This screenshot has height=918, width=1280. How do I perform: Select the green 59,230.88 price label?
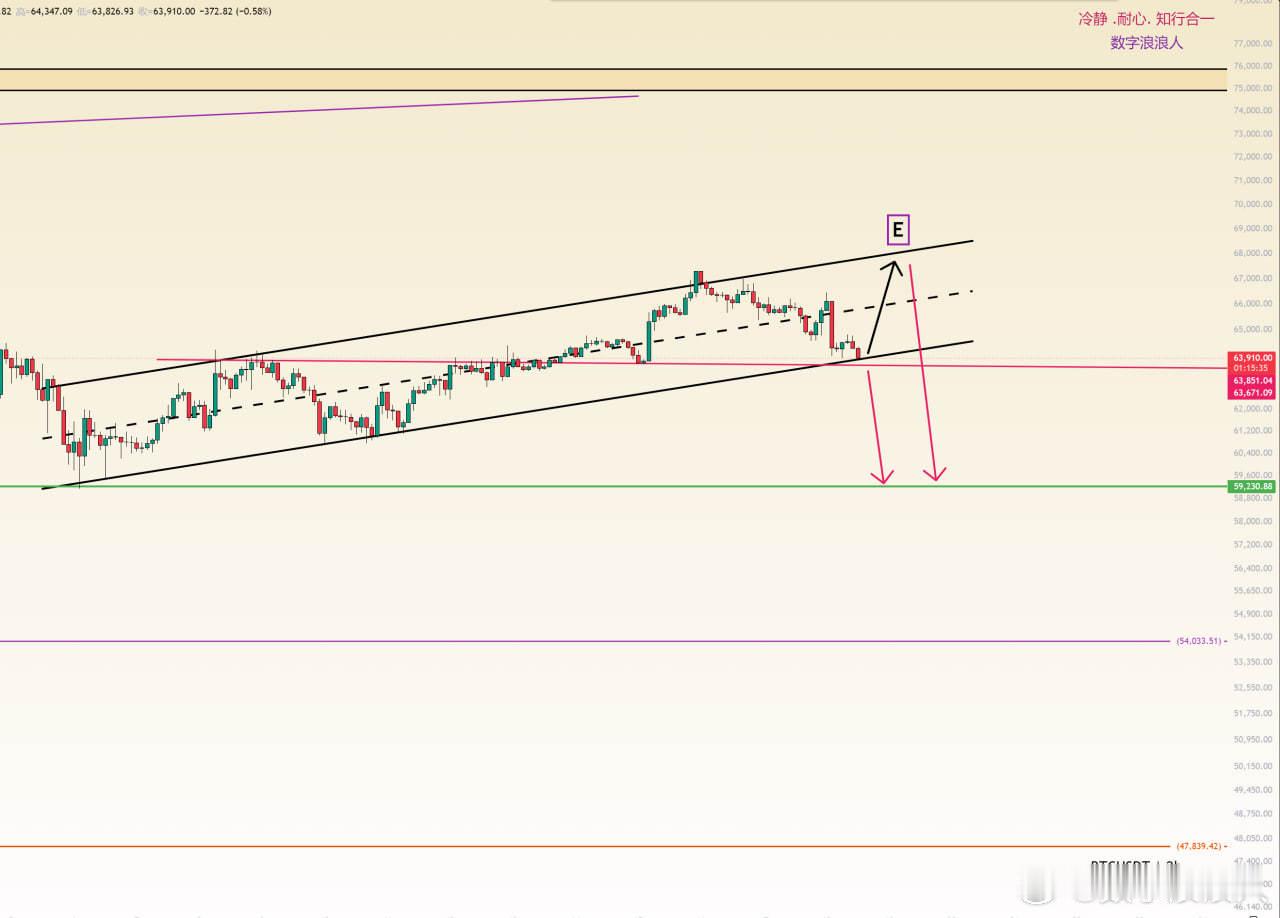pyautogui.click(x=1253, y=486)
